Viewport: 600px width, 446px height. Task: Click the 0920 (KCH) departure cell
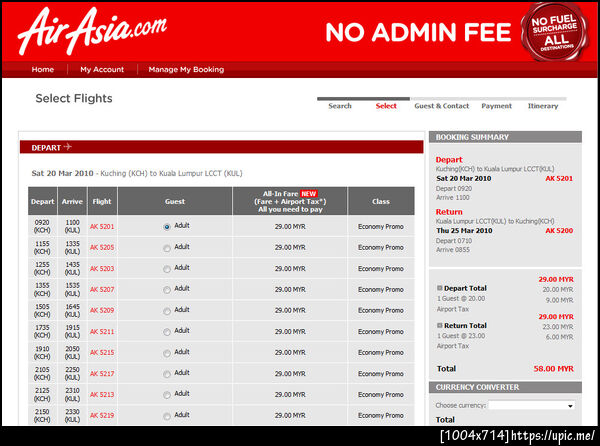click(42, 226)
